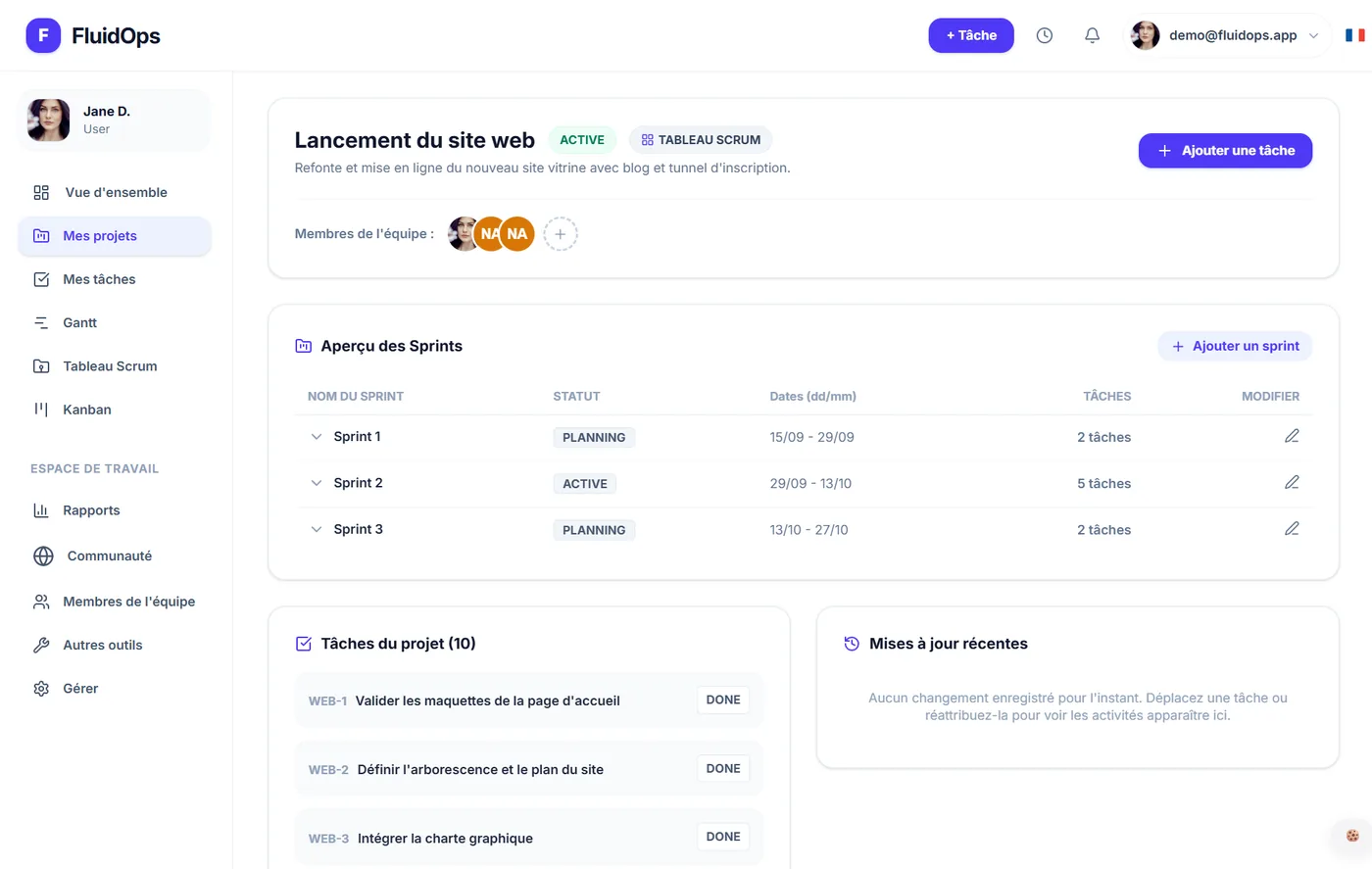This screenshot has width=1372, height=869.
Task: Click Ajouter un sprint button
Action: 1235,346
